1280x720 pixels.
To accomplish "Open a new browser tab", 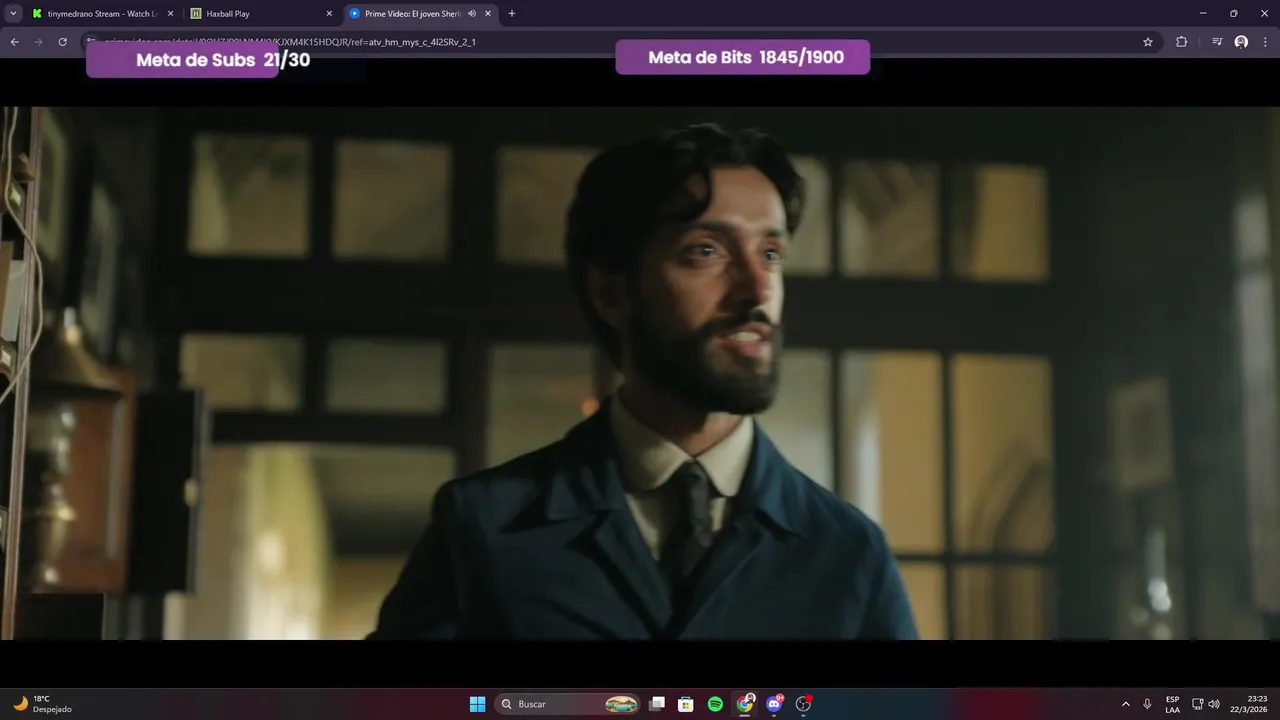I will (512, 14).
